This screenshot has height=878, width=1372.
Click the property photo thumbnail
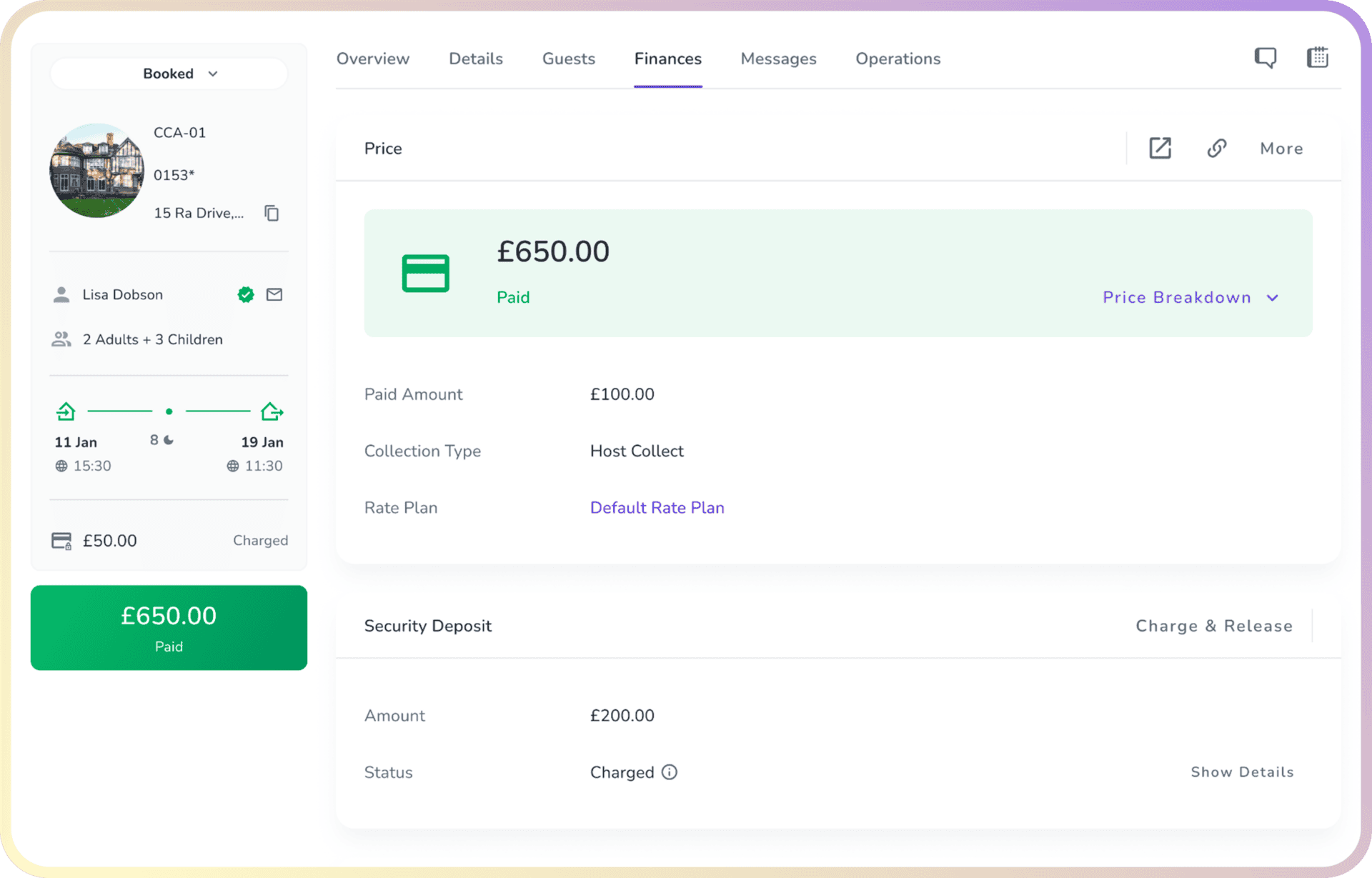click(x=96, y=171)
